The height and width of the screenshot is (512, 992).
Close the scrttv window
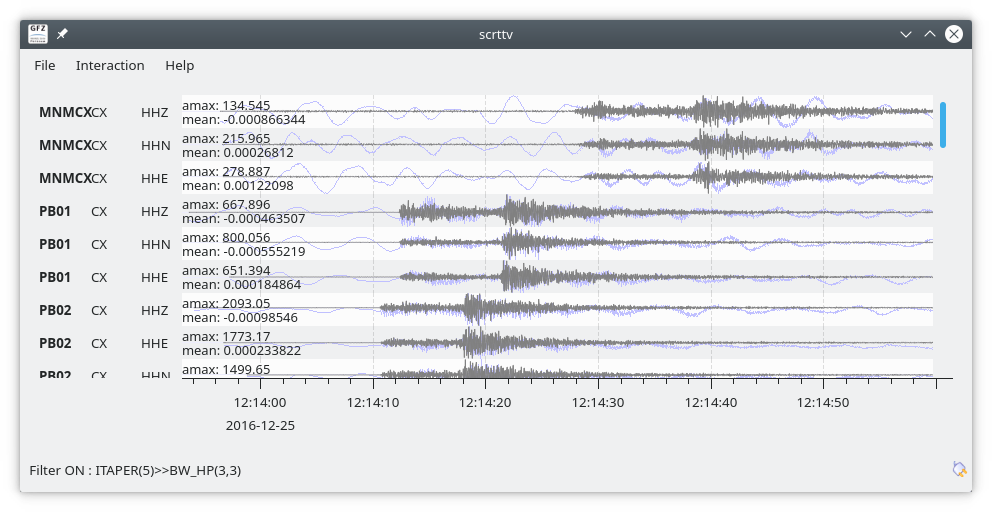click(953, 34)
